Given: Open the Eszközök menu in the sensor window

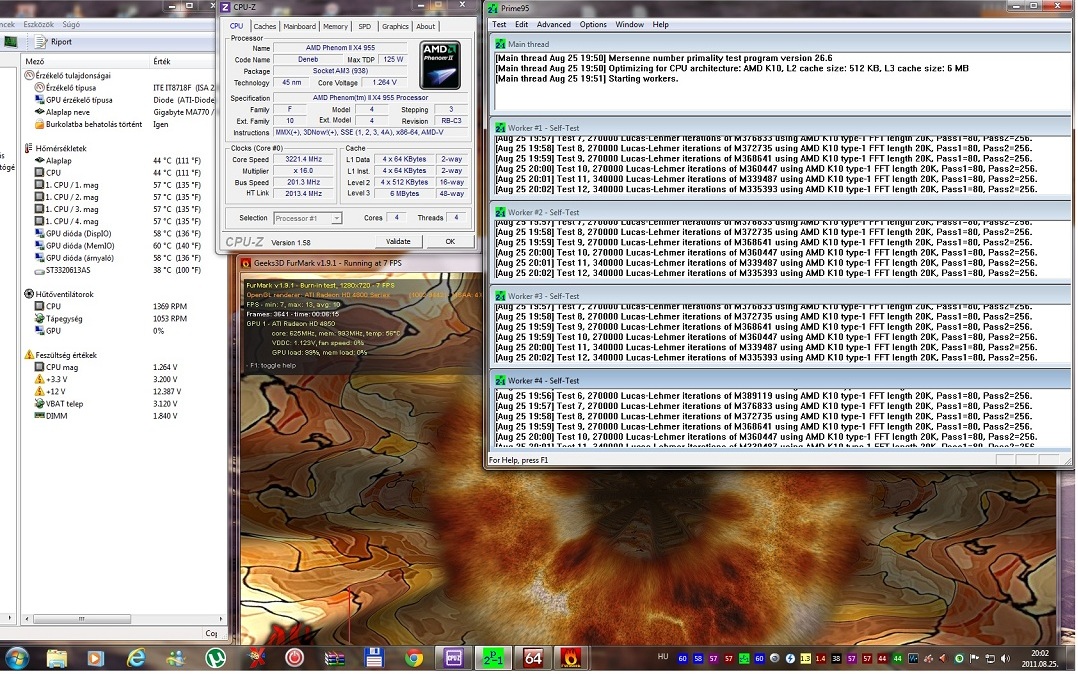Looking at the screenshot, I should pos(38,24).
